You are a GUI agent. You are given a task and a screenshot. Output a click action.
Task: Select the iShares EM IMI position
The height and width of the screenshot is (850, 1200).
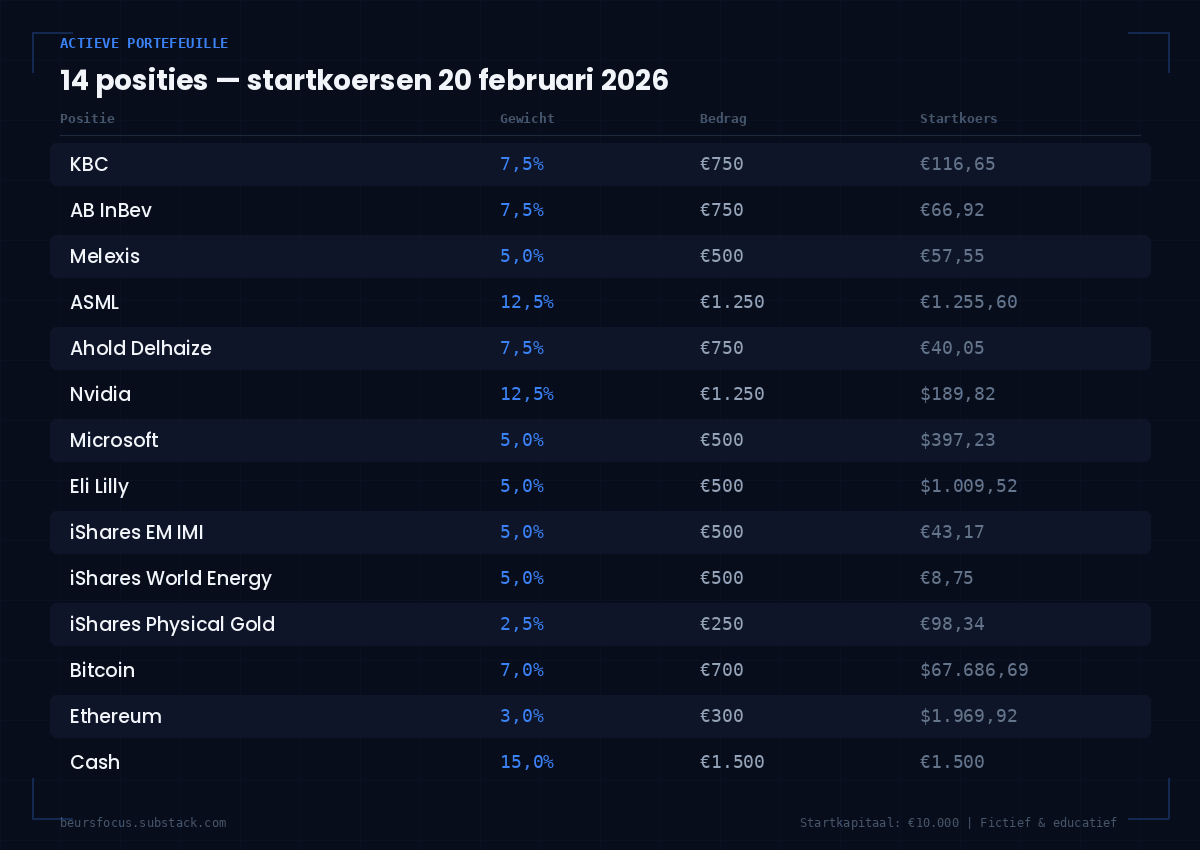click(137, 532)
